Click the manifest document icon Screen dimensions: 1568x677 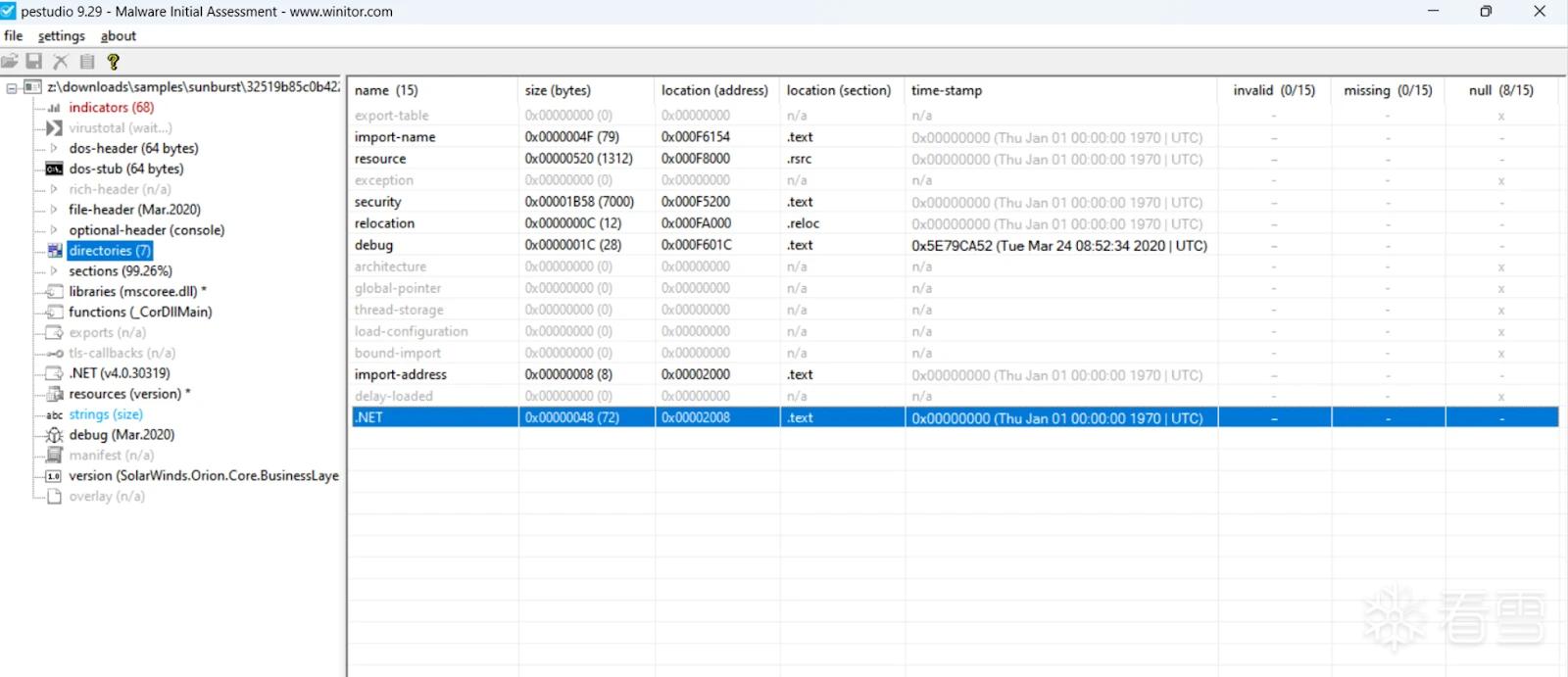[x=55, y=456]
